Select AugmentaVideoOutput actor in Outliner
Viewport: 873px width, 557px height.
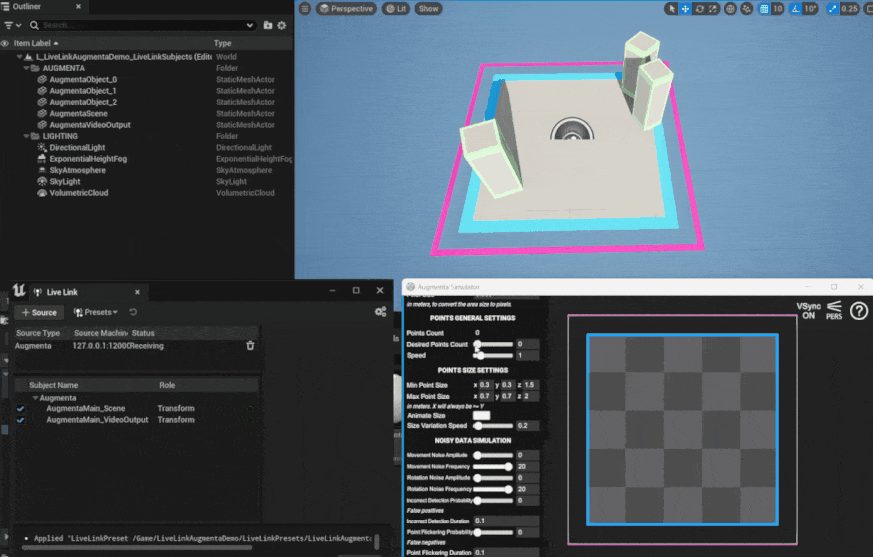coord(90,125)
